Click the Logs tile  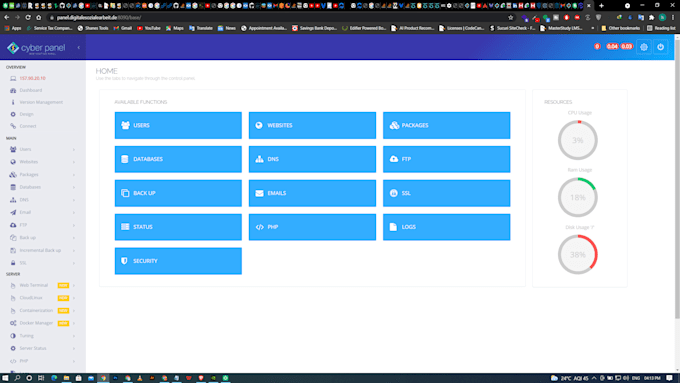tap(446, 227)
